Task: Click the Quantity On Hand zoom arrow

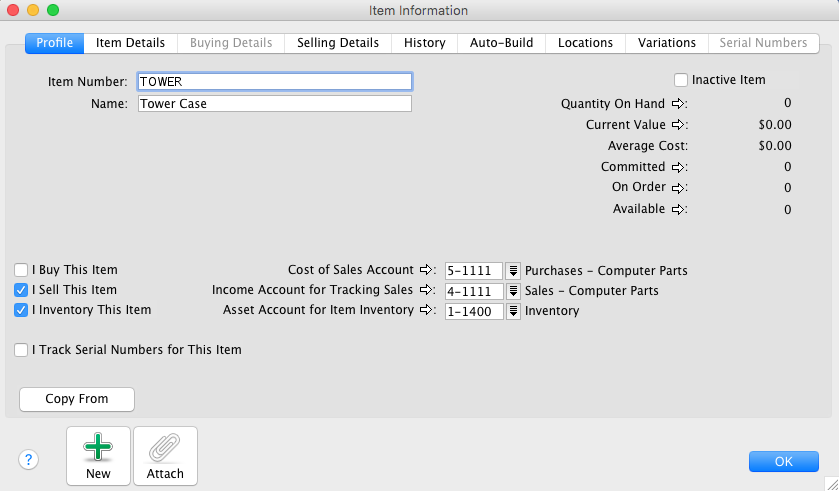Action: point(678,103)
